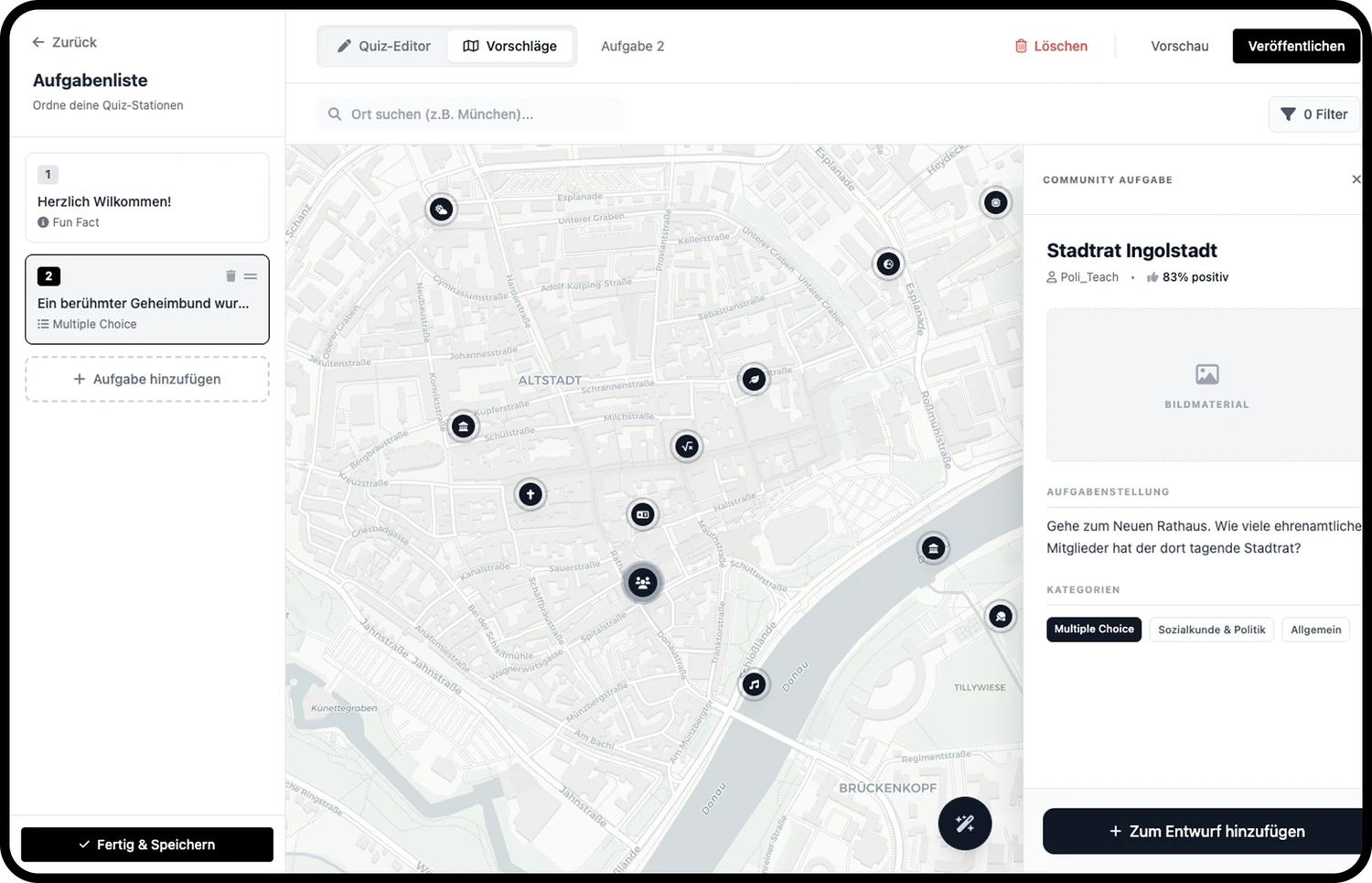
Task: Switch to the Quiz-Editor tab
Action: coord(383,46)
